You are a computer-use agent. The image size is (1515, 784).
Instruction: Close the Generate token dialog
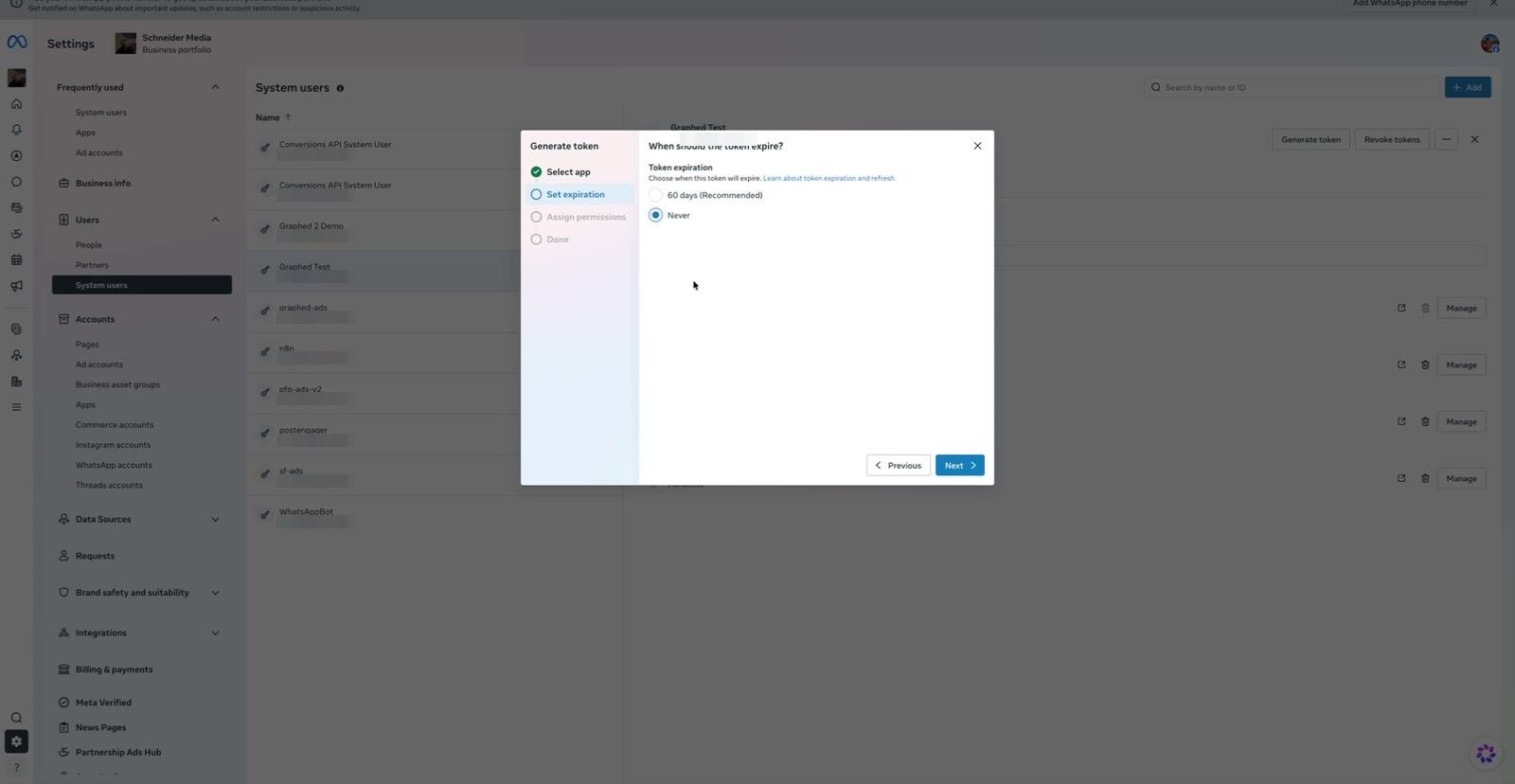pyautogui.click(x=977, y=146)
